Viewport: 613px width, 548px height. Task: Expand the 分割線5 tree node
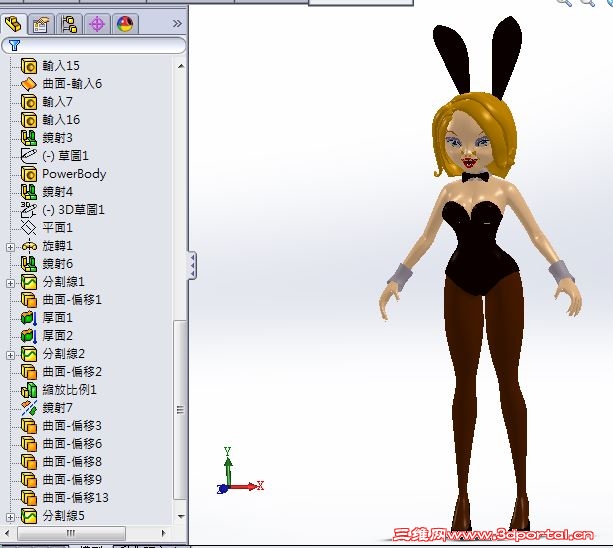coord(11,517)
